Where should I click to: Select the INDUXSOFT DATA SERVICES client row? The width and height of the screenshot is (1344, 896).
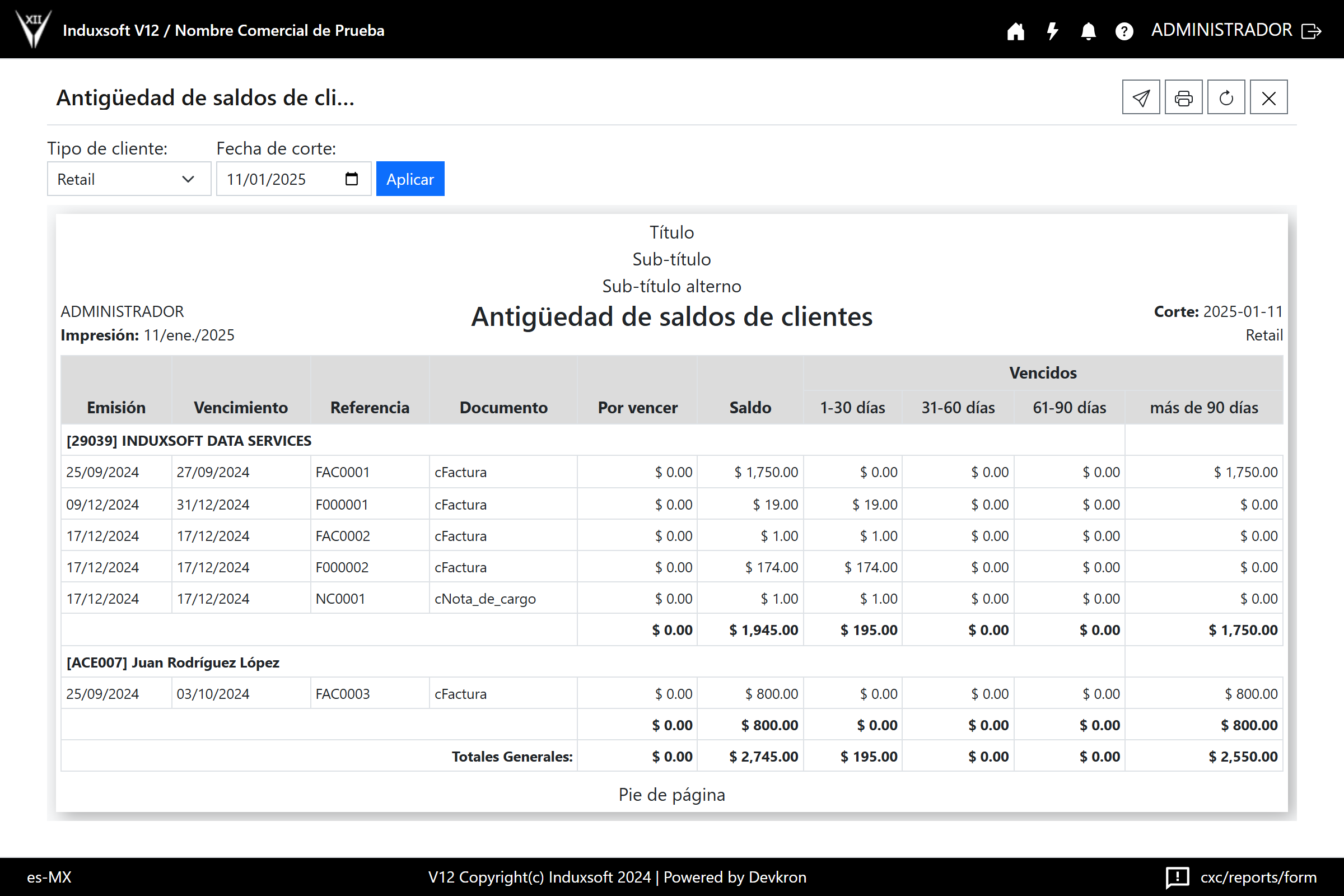(x=189, y=441)
